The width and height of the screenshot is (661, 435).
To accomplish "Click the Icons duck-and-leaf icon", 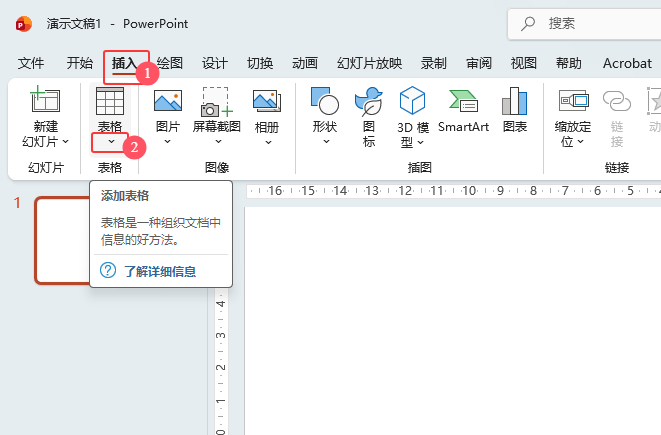I will point(368,101).
